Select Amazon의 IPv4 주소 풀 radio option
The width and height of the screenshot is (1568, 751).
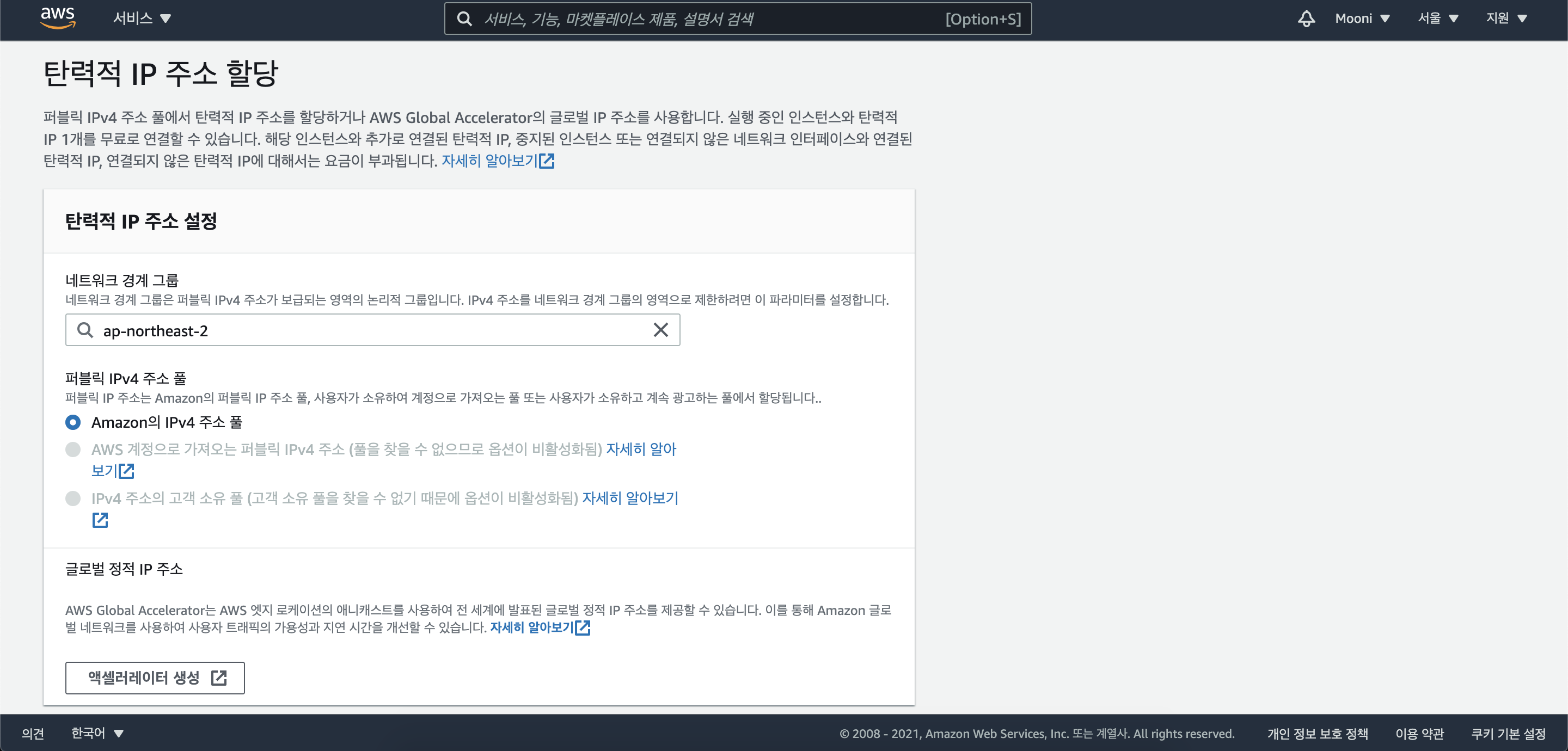click(73, 422)
